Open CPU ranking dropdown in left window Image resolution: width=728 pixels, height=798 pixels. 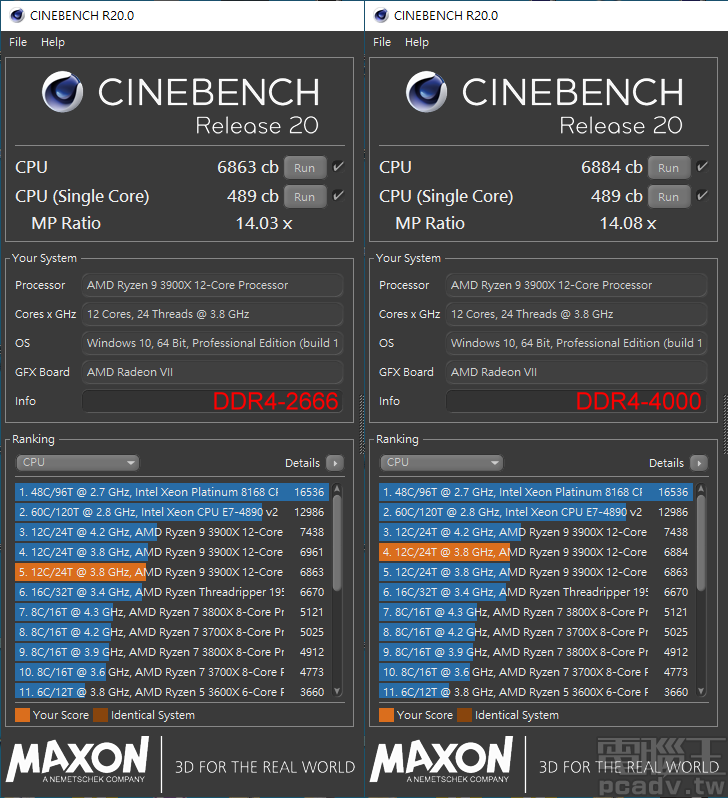click(77, 462)
